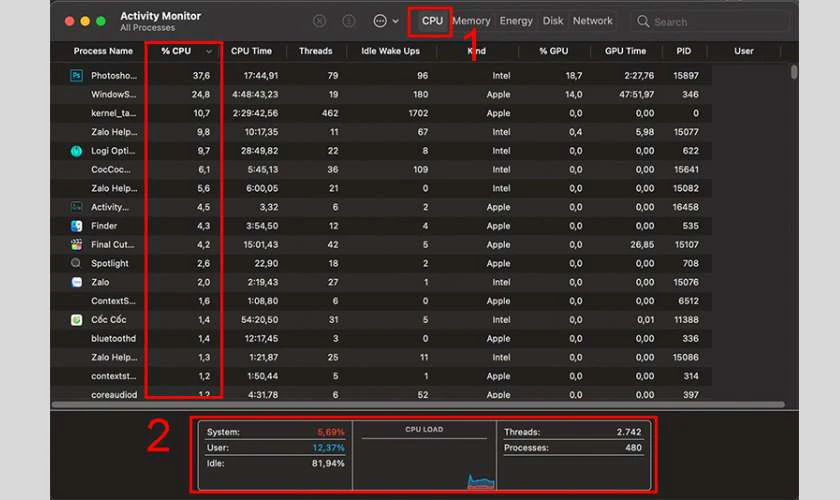Click the All Processes subtitle
Viewport: 840px width, 500px height.
147,28
